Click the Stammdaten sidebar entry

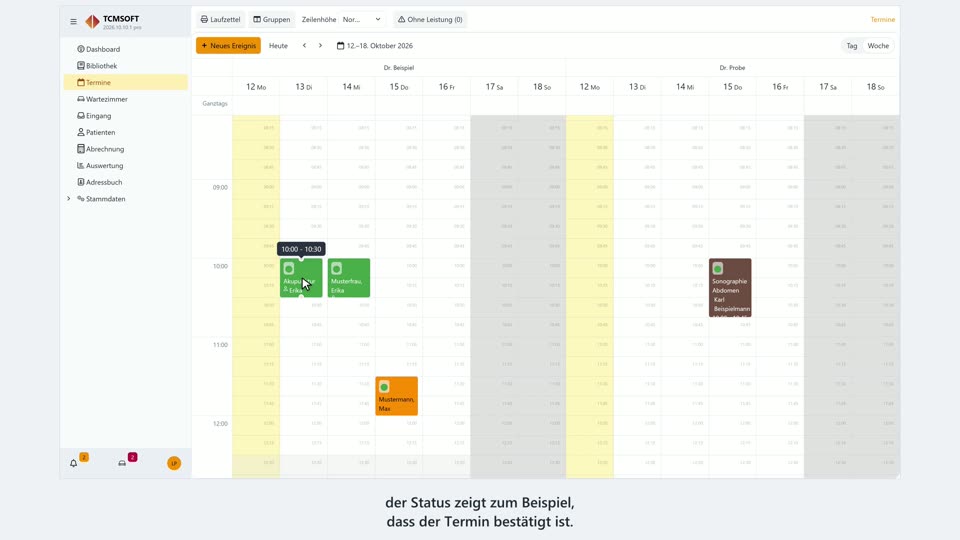[105, 198]
